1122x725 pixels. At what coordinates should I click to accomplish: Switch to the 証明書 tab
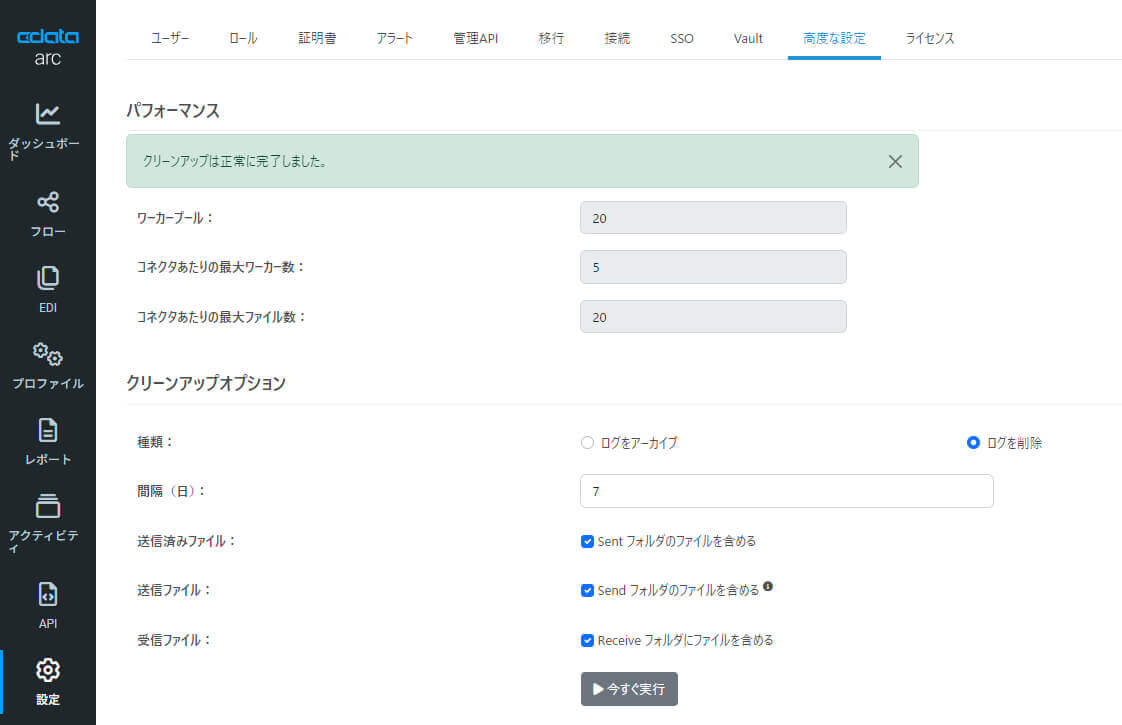[317, 38]
